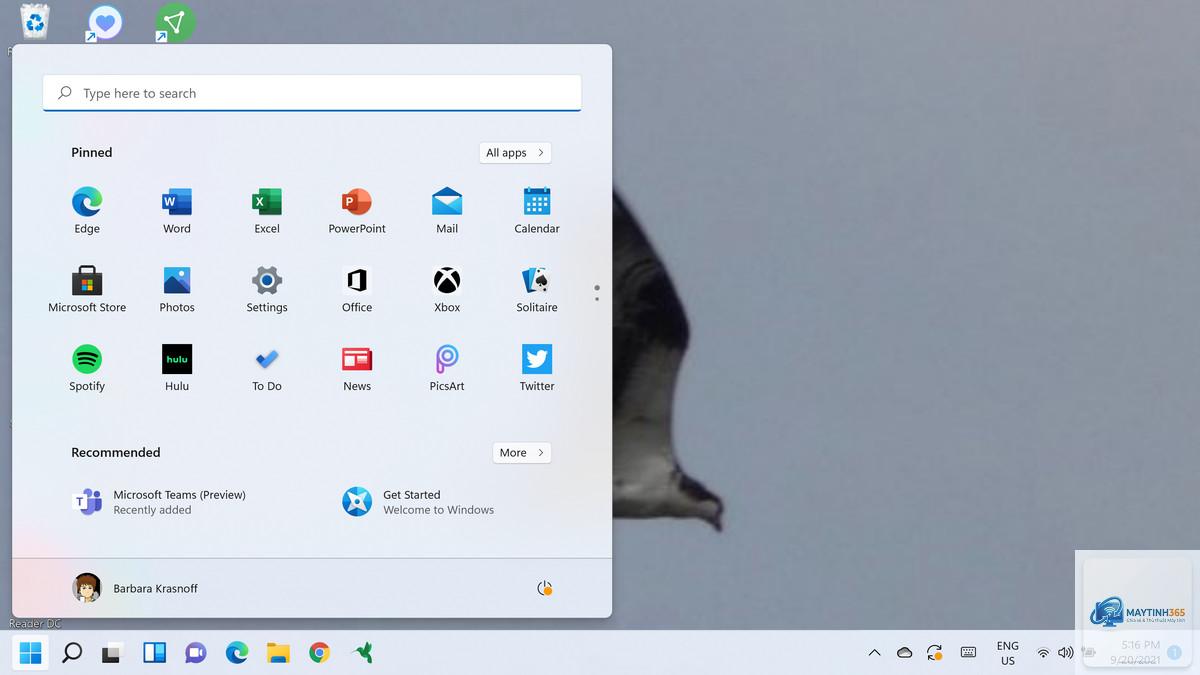Screen dimensions: 1200x675
Task: Click in the Type here to search box
Action: click(x=312, y=93)
